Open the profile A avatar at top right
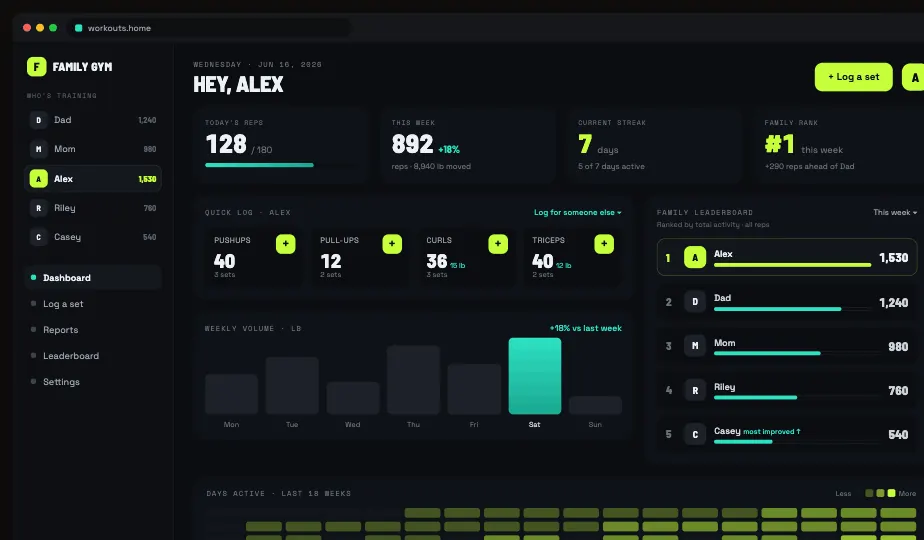The width and height of the screenshot is (924, 540). 914,77
